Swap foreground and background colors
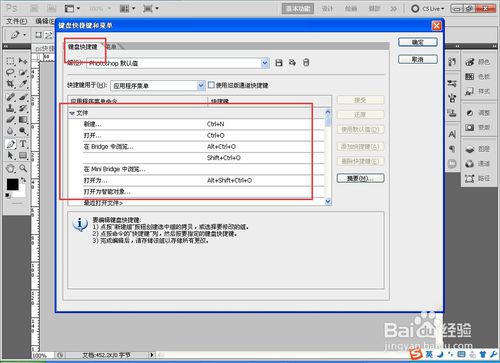500x363 pixels. coord(23,180)
